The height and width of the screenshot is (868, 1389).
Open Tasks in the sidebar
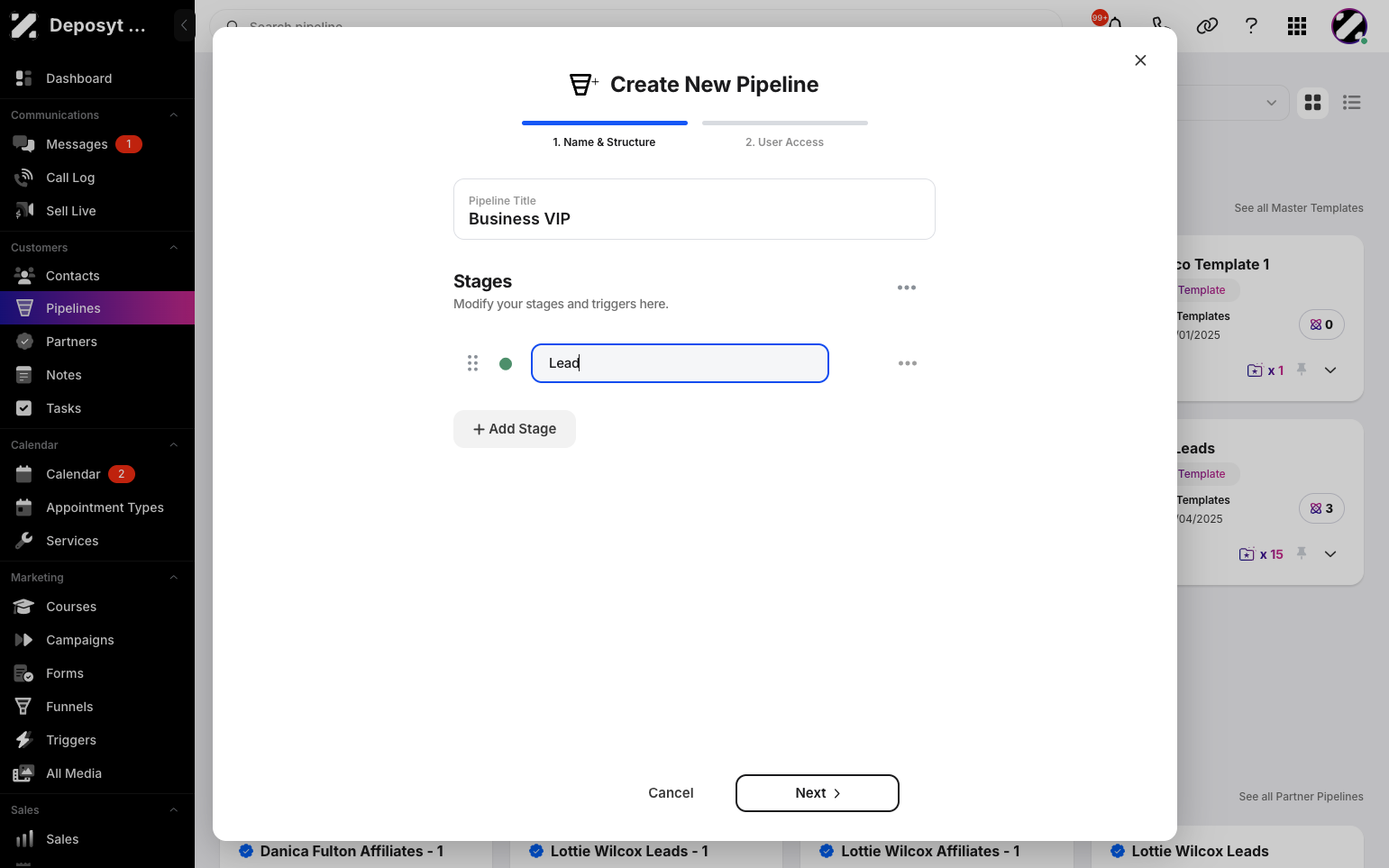97,408
